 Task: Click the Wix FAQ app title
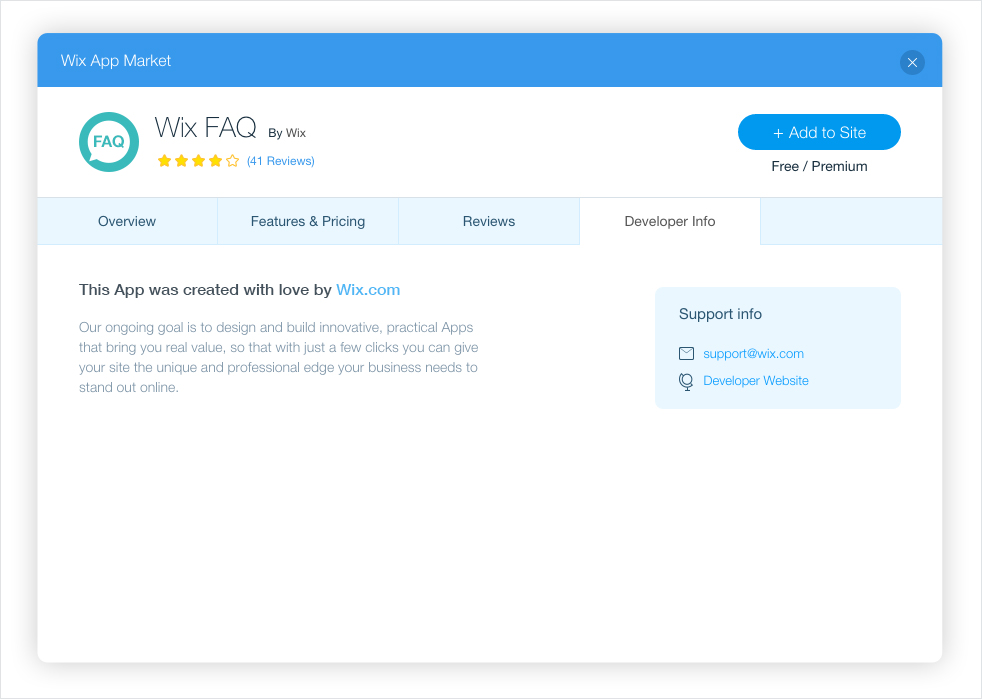pyautogui.click(x=205, y=127)
